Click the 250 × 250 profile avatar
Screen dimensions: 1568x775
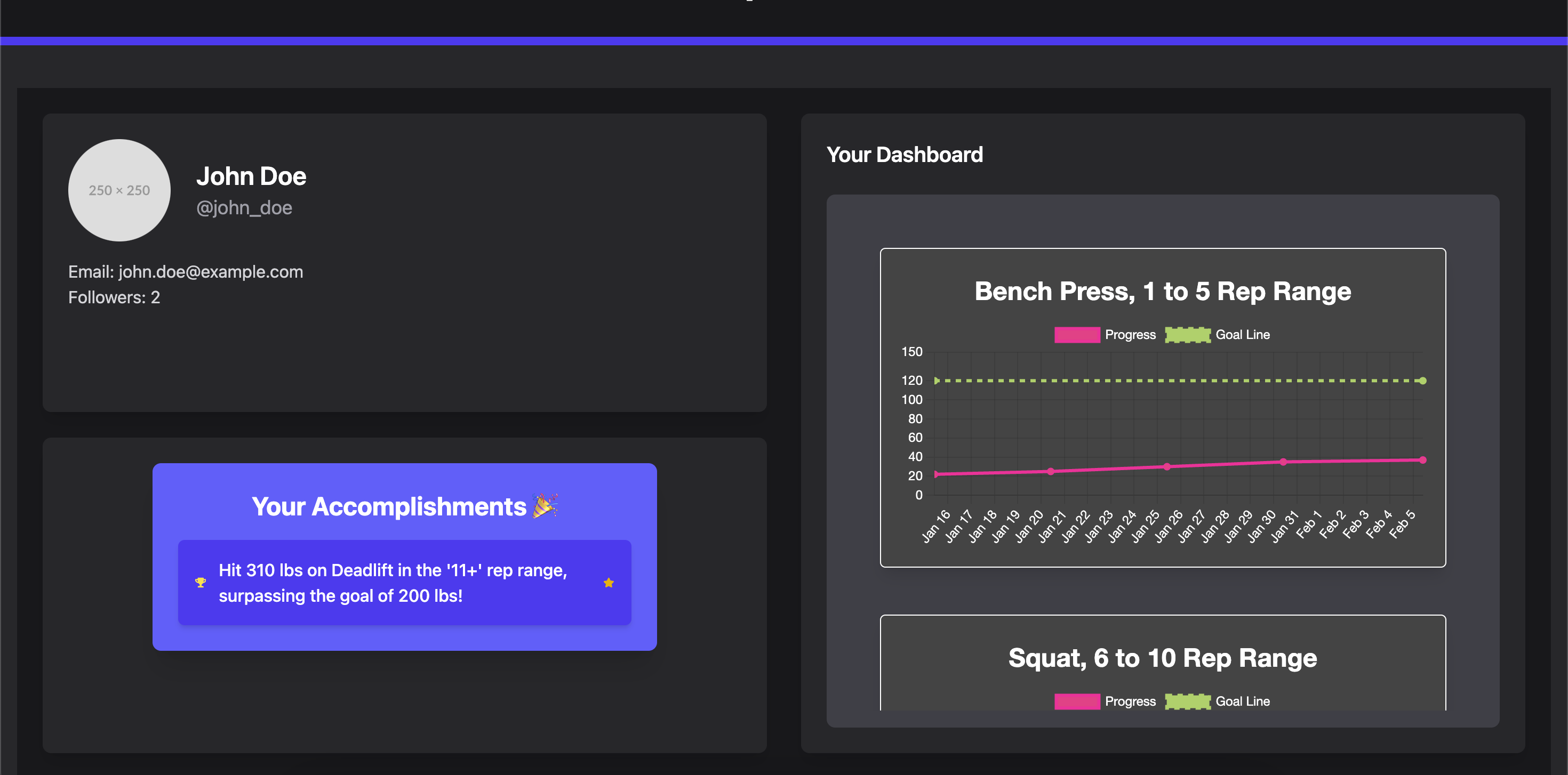[119, 190]
